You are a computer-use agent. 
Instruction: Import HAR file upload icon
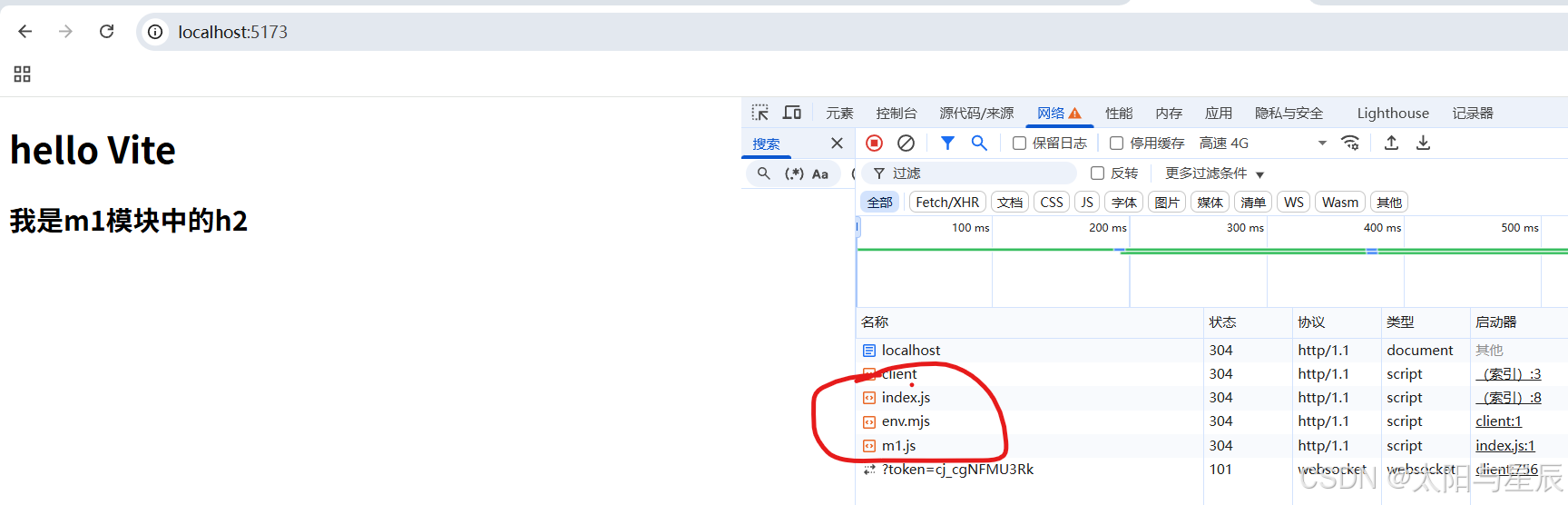(x=1391, y=143)
